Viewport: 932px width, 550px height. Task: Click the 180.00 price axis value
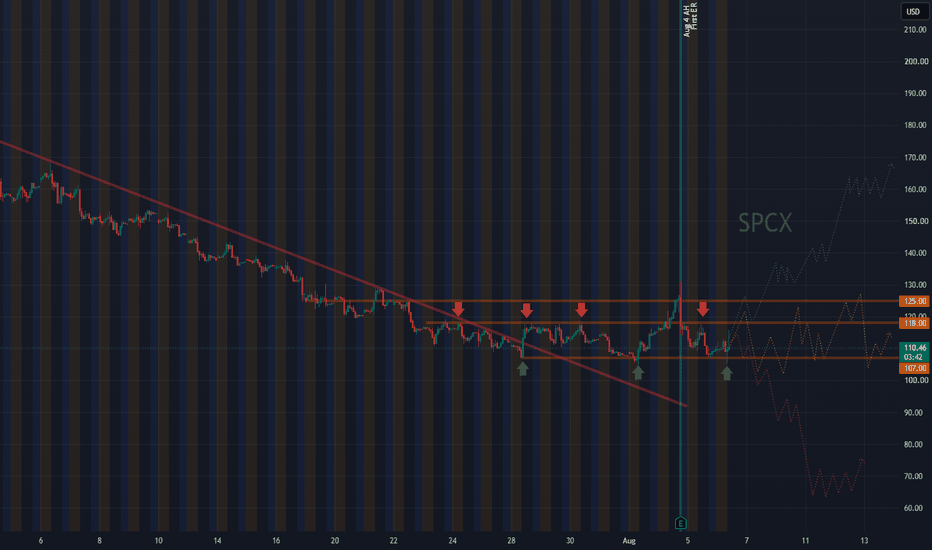coord(916,125)
